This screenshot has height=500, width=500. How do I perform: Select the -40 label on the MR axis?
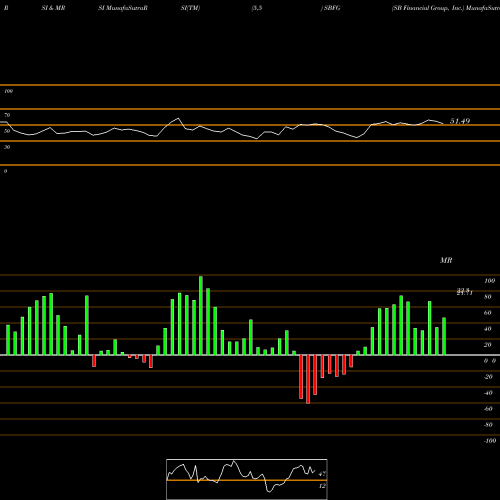tap(488, 393)
